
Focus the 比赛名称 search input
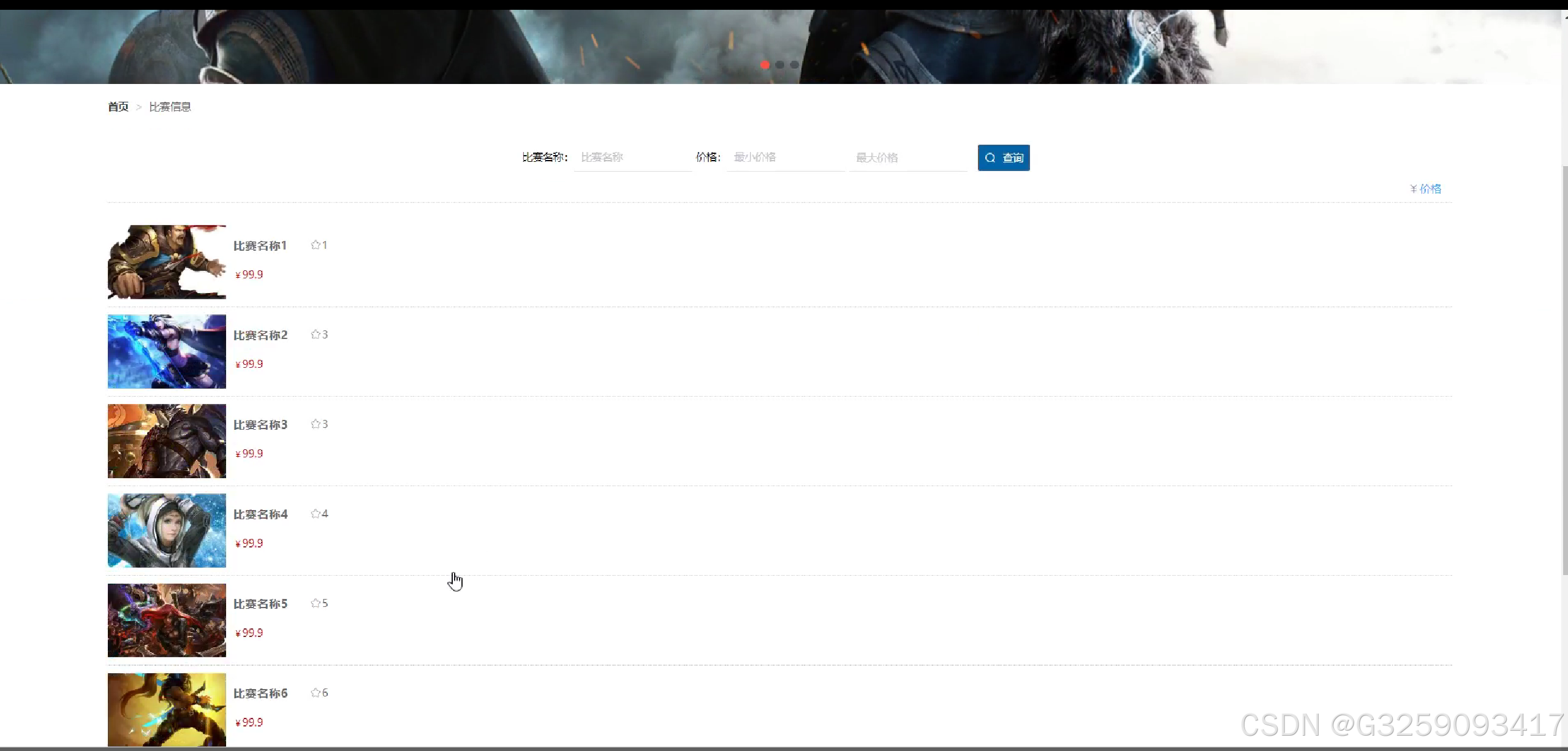(x=632, y=158)
